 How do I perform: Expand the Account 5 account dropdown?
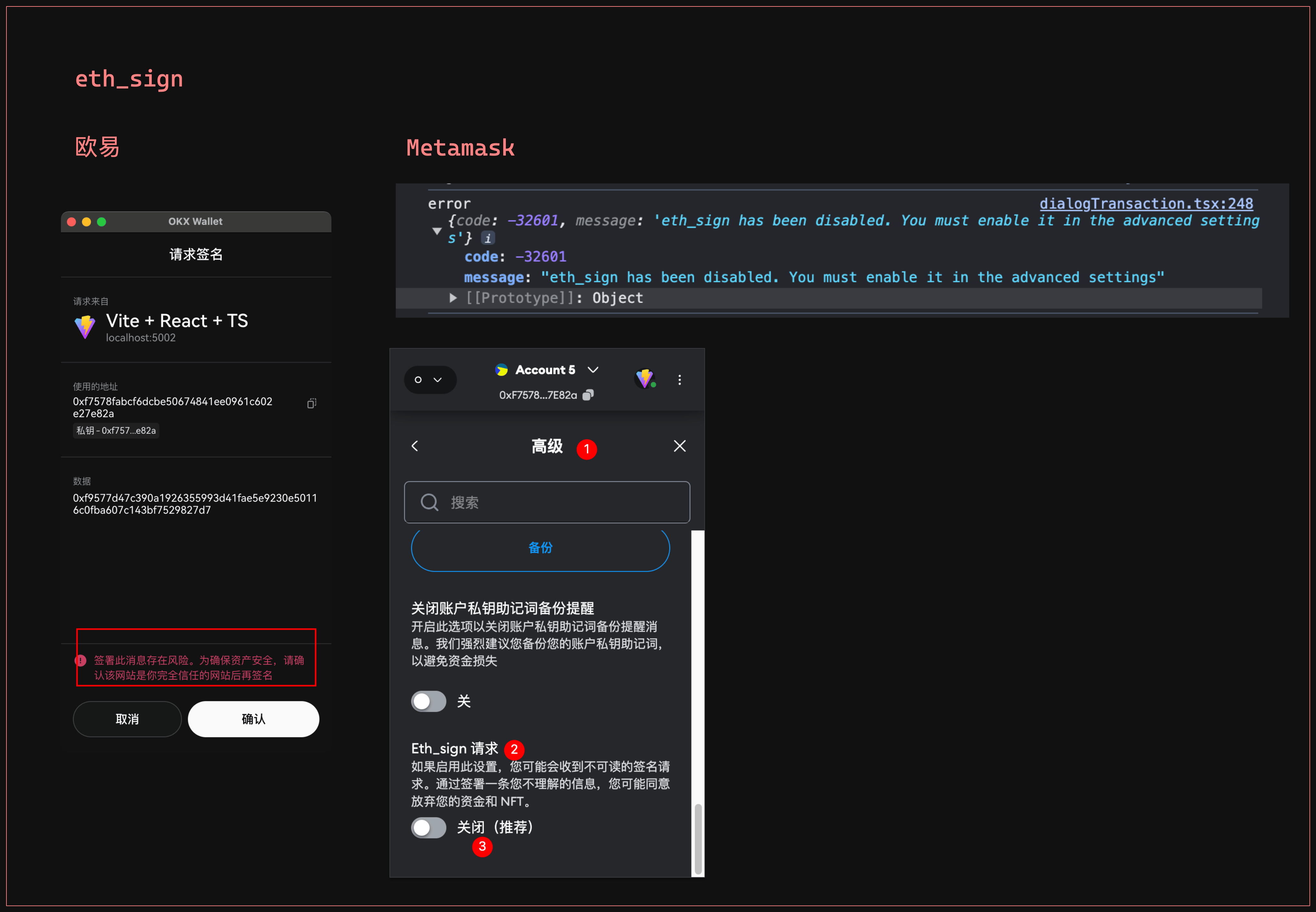pyautogui.click(x=593, y=370)
